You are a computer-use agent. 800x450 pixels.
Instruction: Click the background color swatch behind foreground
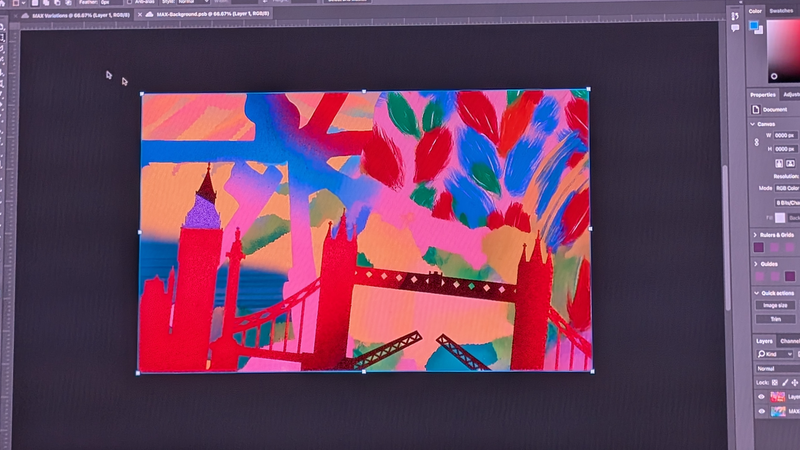click(x=759, y=31)
